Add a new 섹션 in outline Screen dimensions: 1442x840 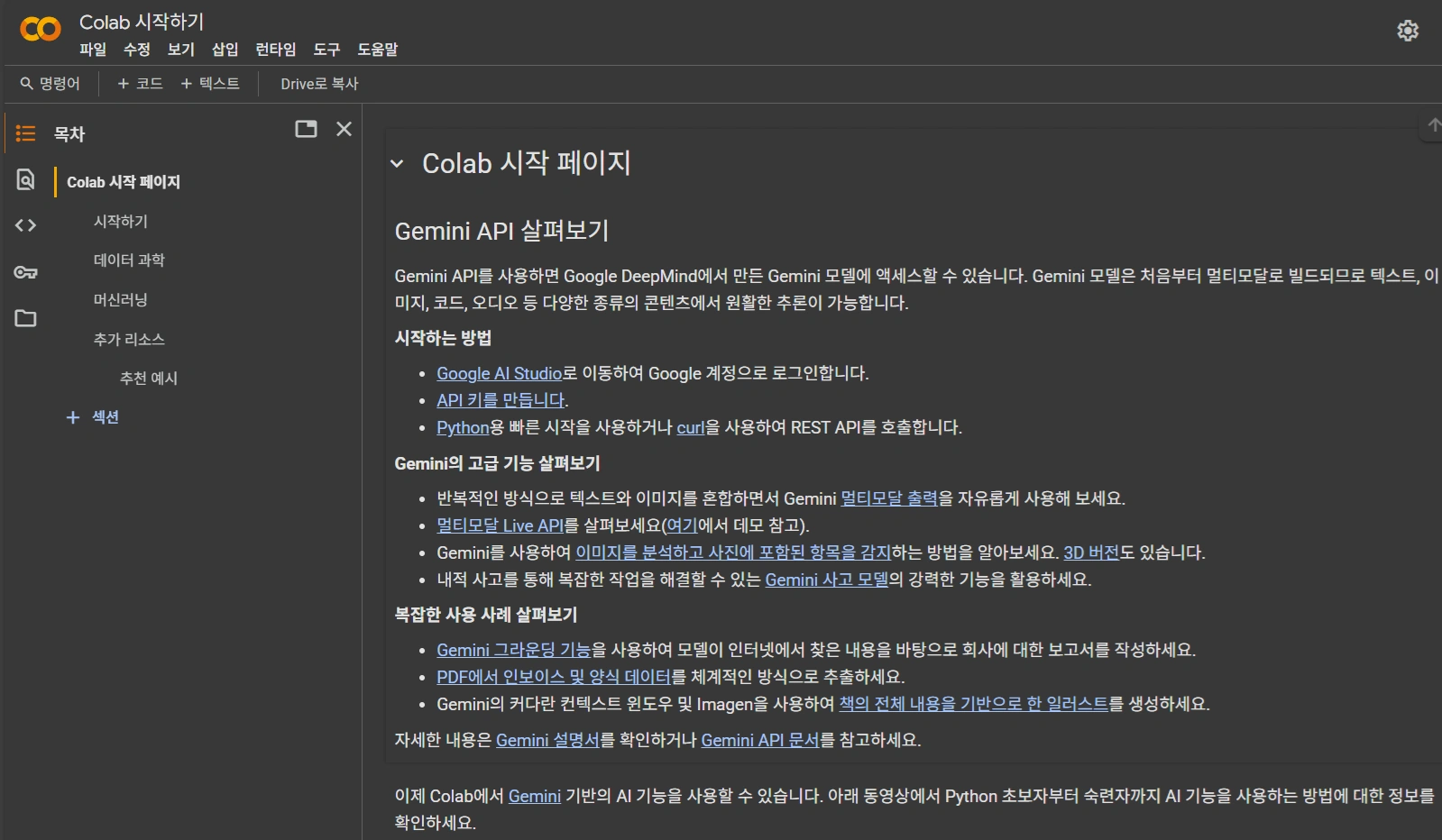93,417
